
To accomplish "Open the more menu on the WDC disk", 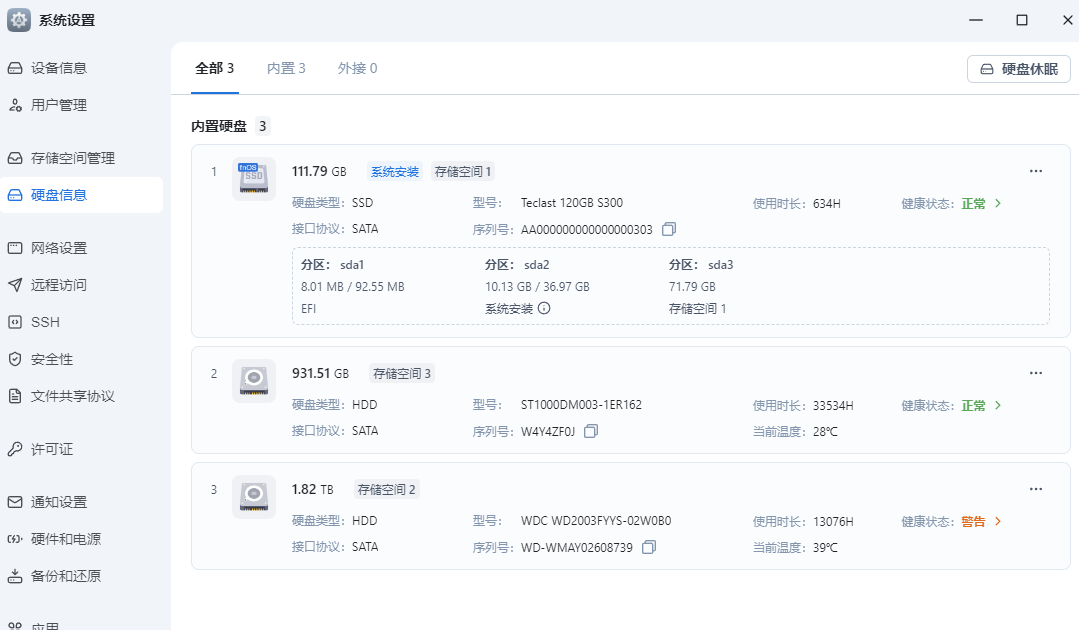I will (1035, 488).
